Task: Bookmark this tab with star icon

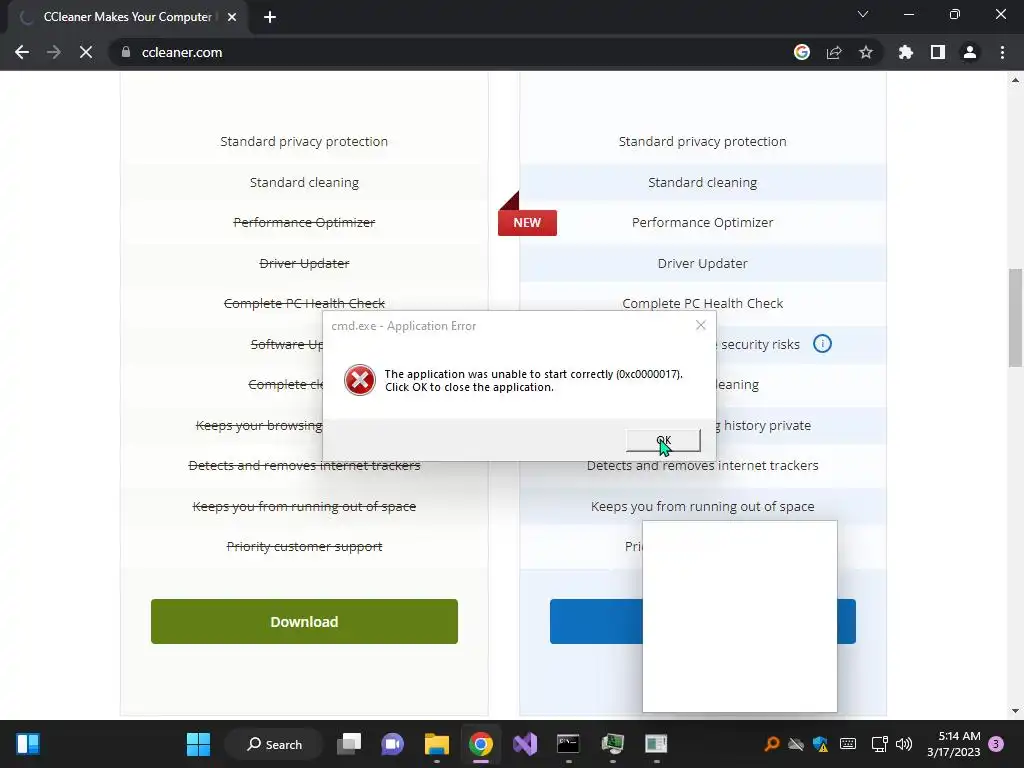Action: [x=866, y=52]
